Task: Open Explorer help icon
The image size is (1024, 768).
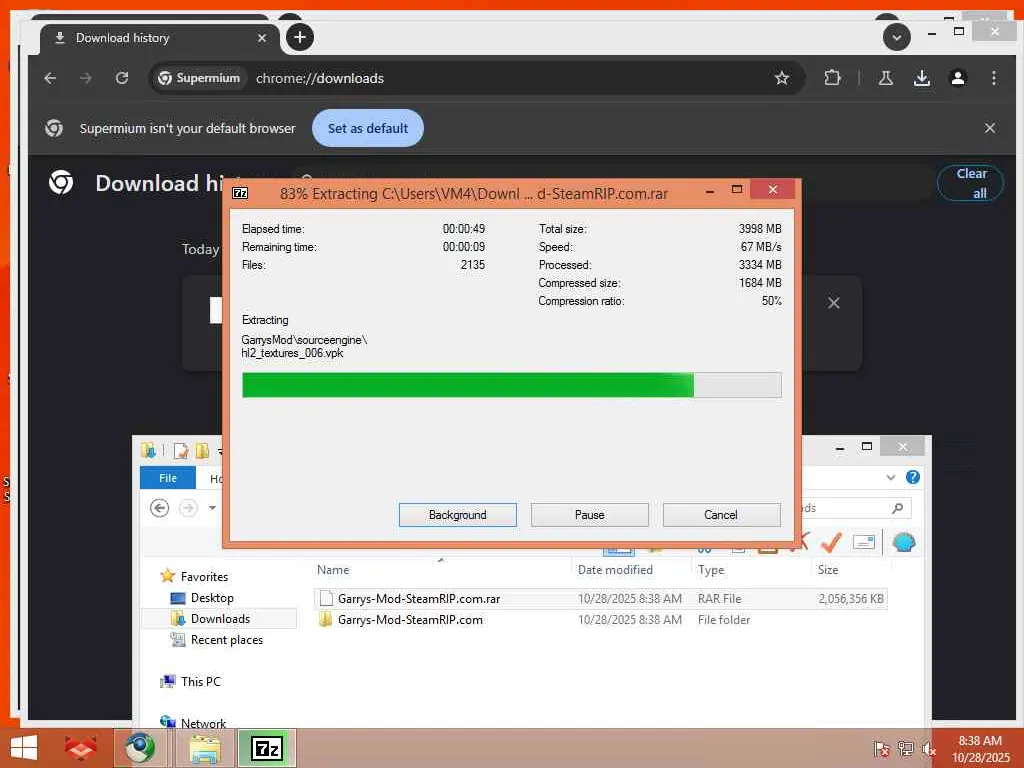Action: (913, 477)
